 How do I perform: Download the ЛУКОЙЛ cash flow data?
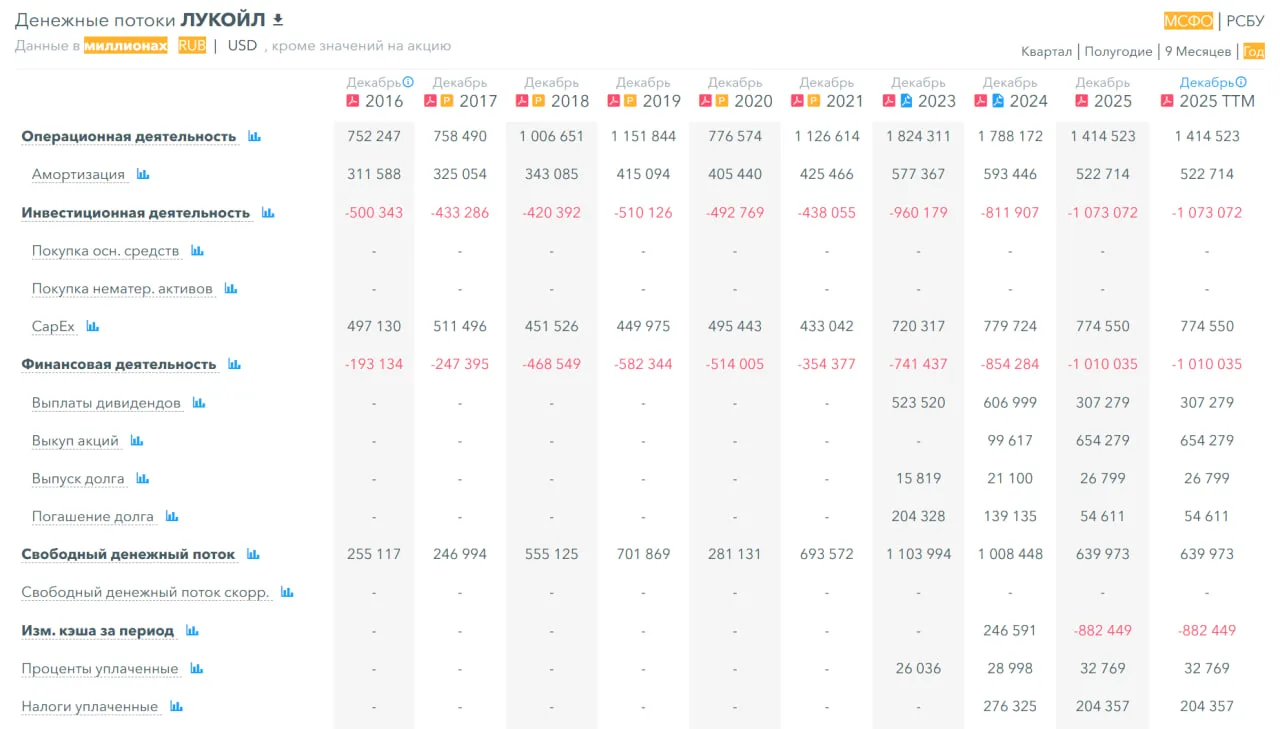pyautogui.click(x=278, y=20)
